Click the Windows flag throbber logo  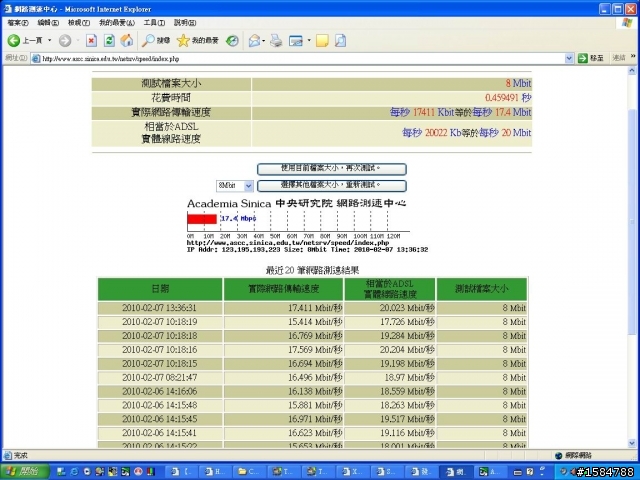(x=627, y=23)
